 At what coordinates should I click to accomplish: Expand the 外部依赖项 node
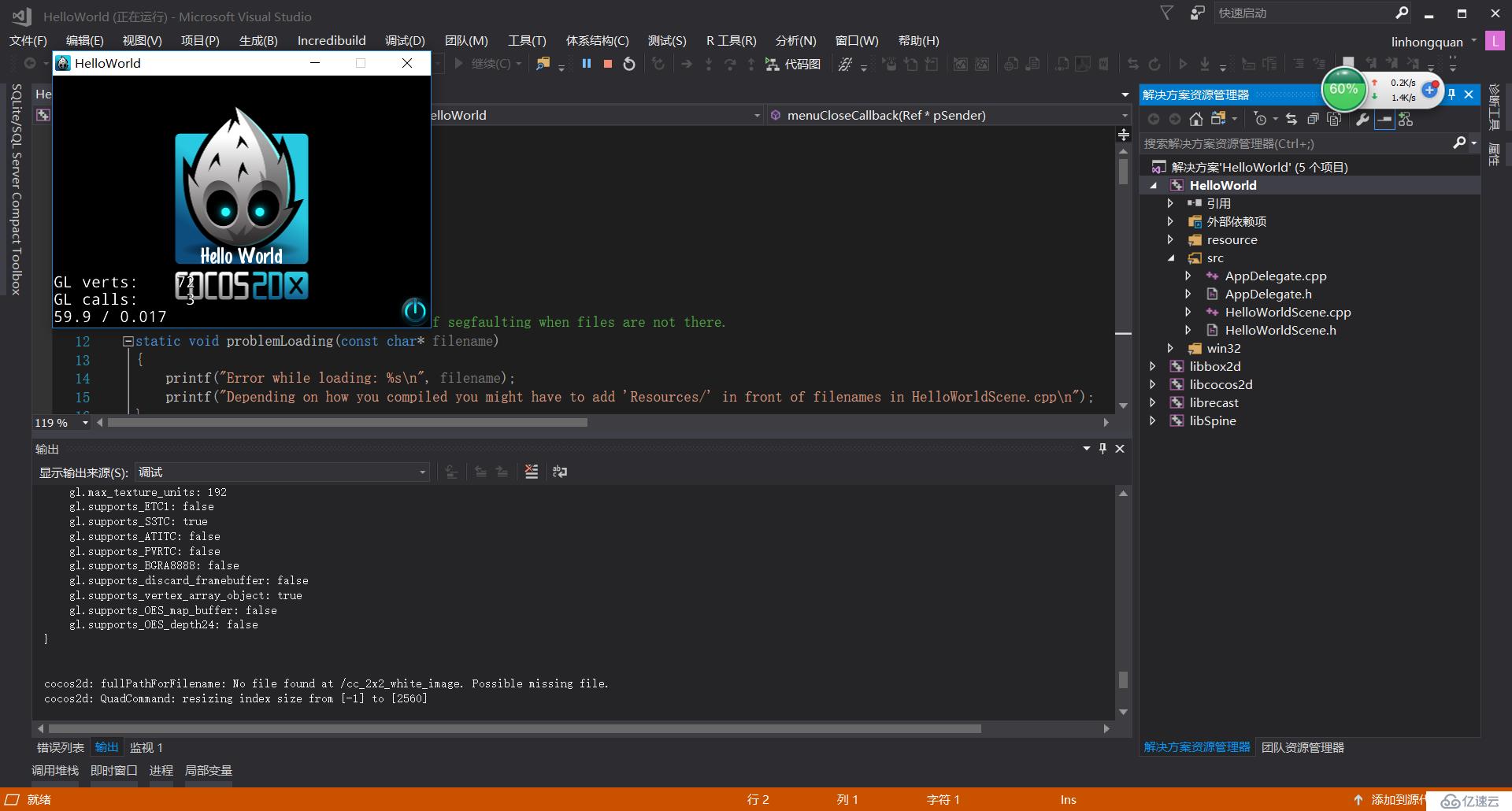click(1170, 221)
